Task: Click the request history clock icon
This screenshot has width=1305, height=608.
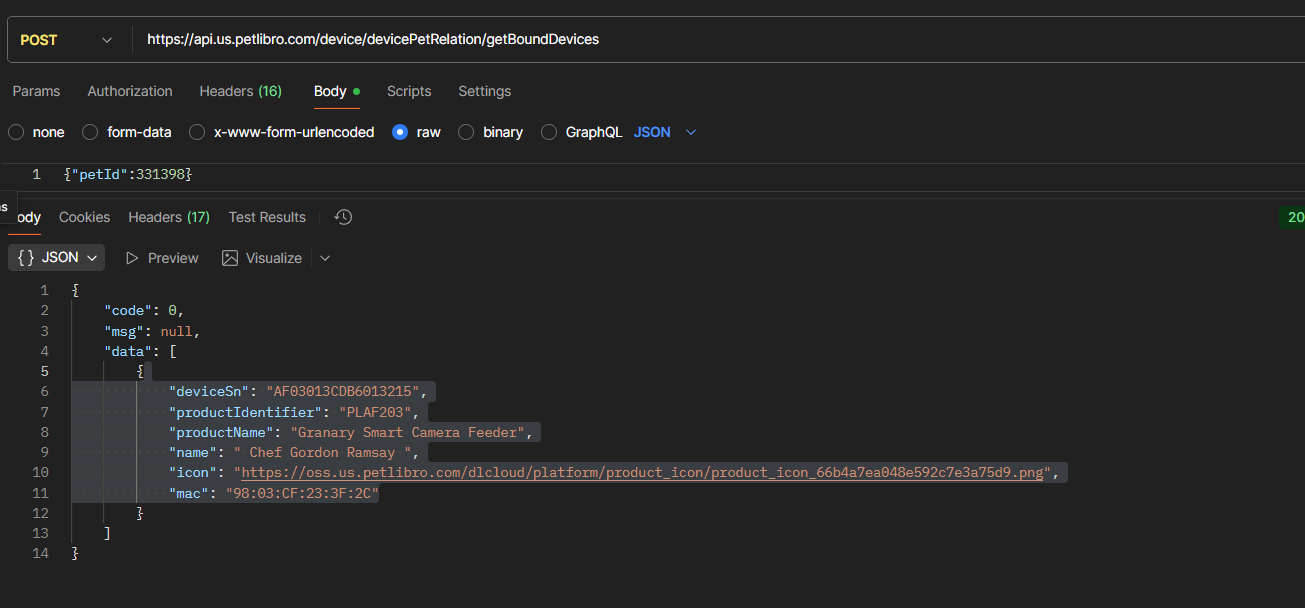Action: click(343, 217)
